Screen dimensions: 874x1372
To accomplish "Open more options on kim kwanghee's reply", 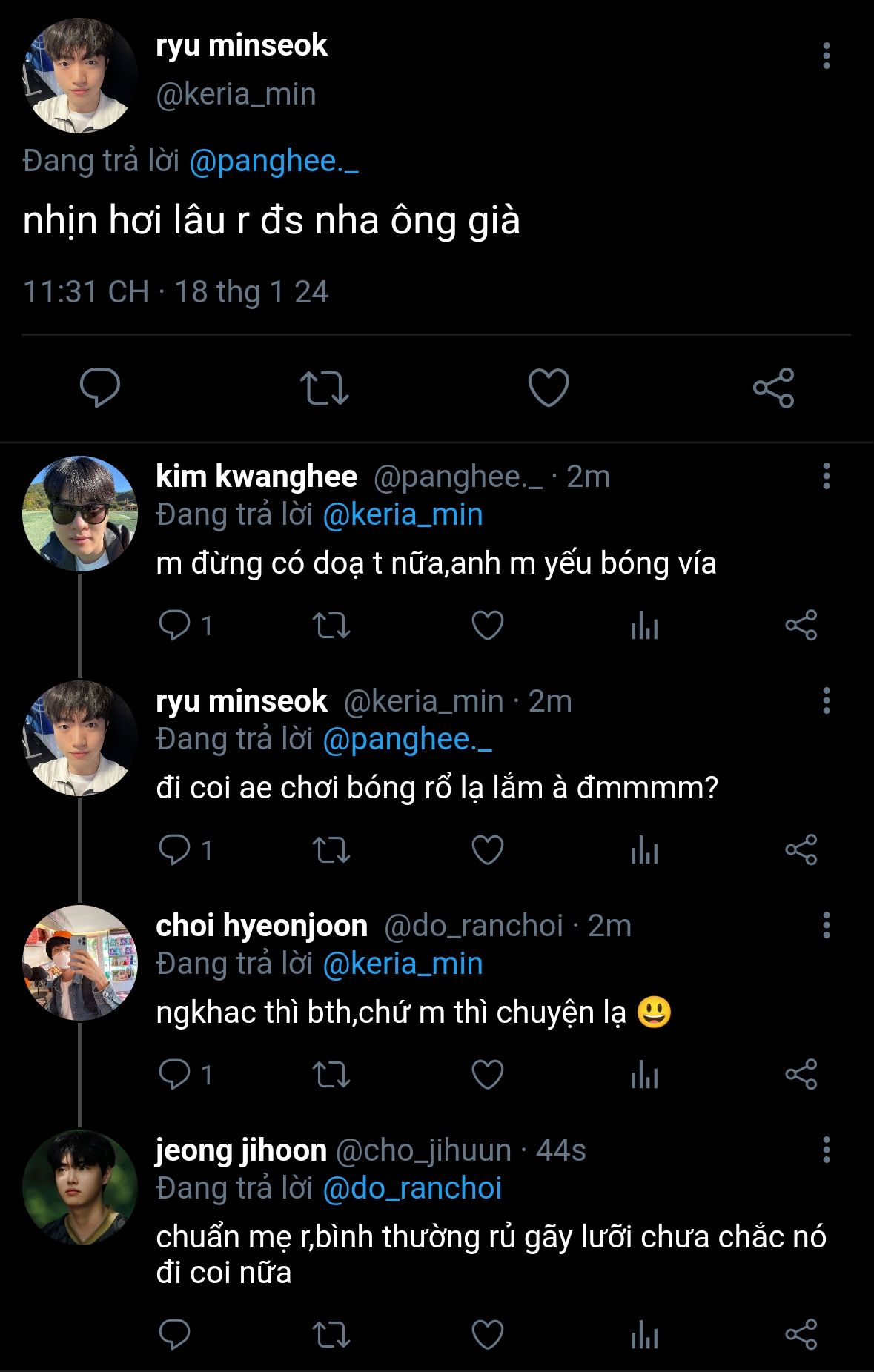I will [826, 477].
